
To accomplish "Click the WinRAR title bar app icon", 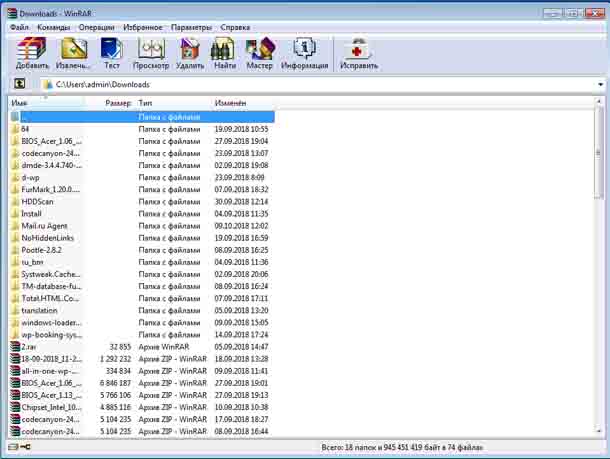I will pos(12,13).
